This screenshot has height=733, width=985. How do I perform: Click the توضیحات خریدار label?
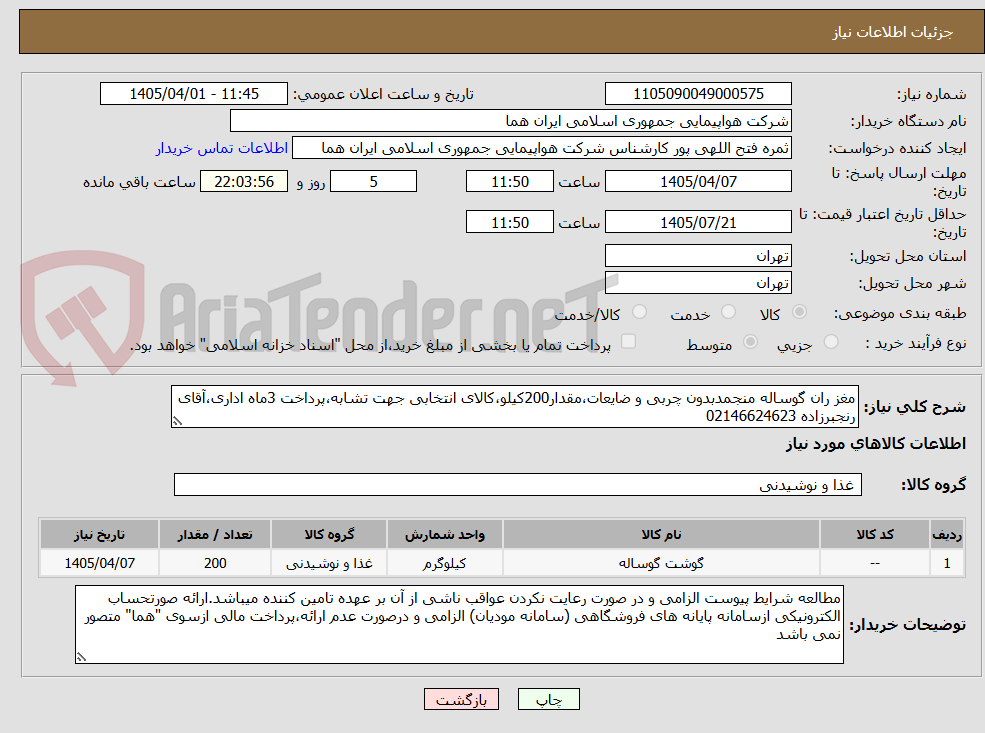point(907,625)
